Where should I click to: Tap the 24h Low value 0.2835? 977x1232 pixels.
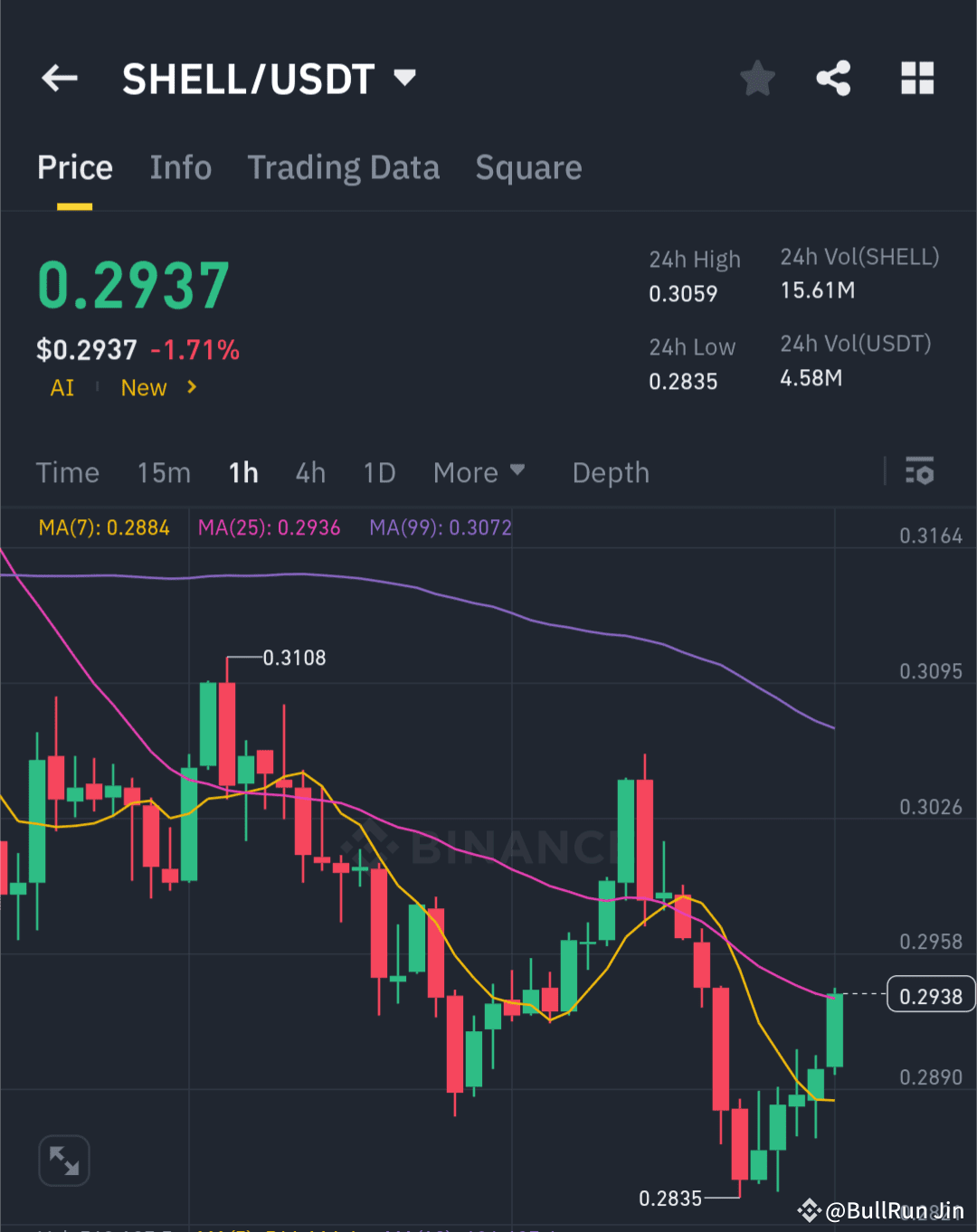click(x=683, y=382)
